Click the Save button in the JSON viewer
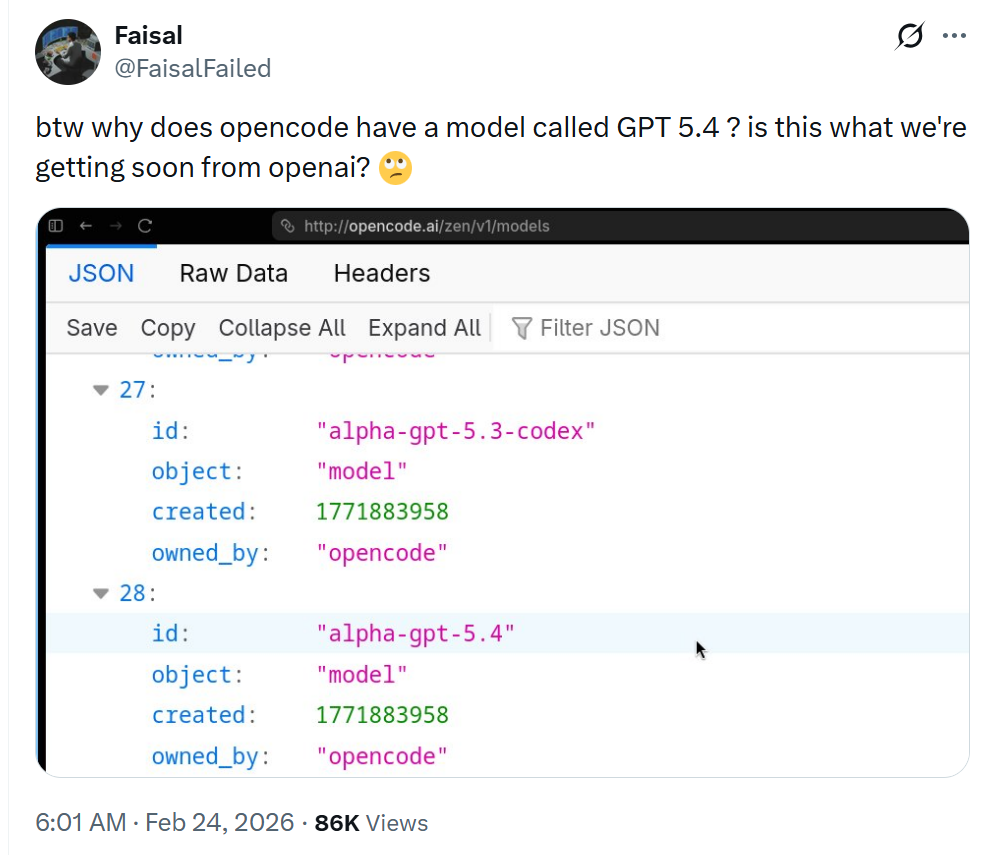The image size is (987, 855). [92, 328]
